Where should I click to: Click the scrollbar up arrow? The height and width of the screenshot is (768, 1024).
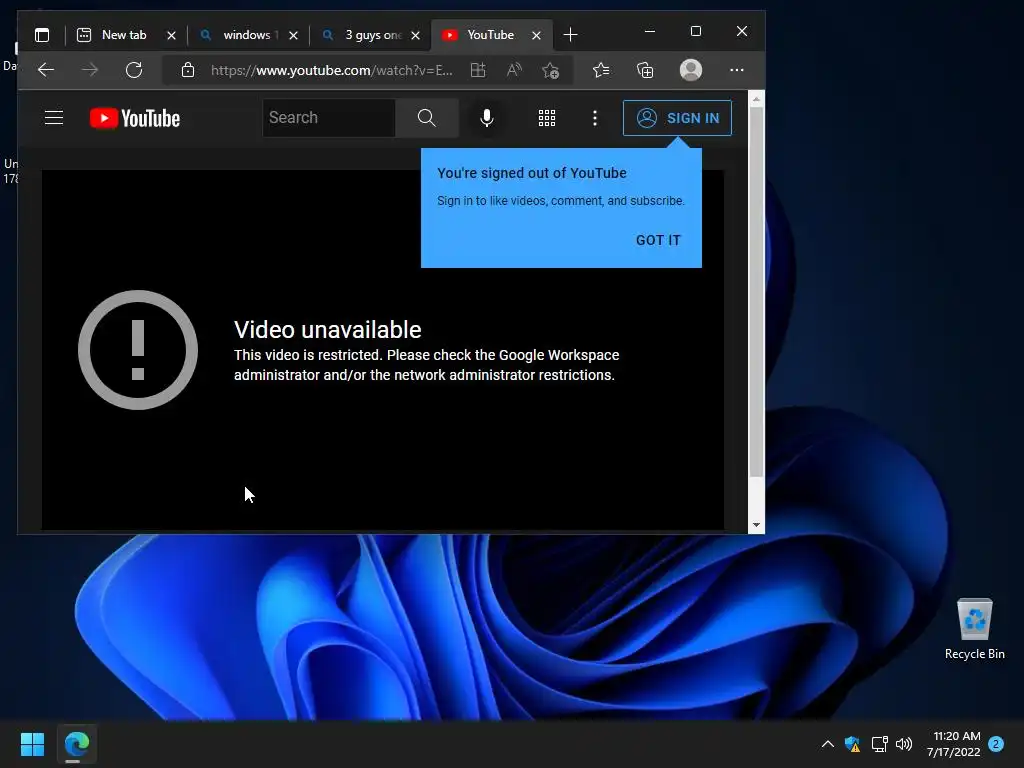click(756, 99)
